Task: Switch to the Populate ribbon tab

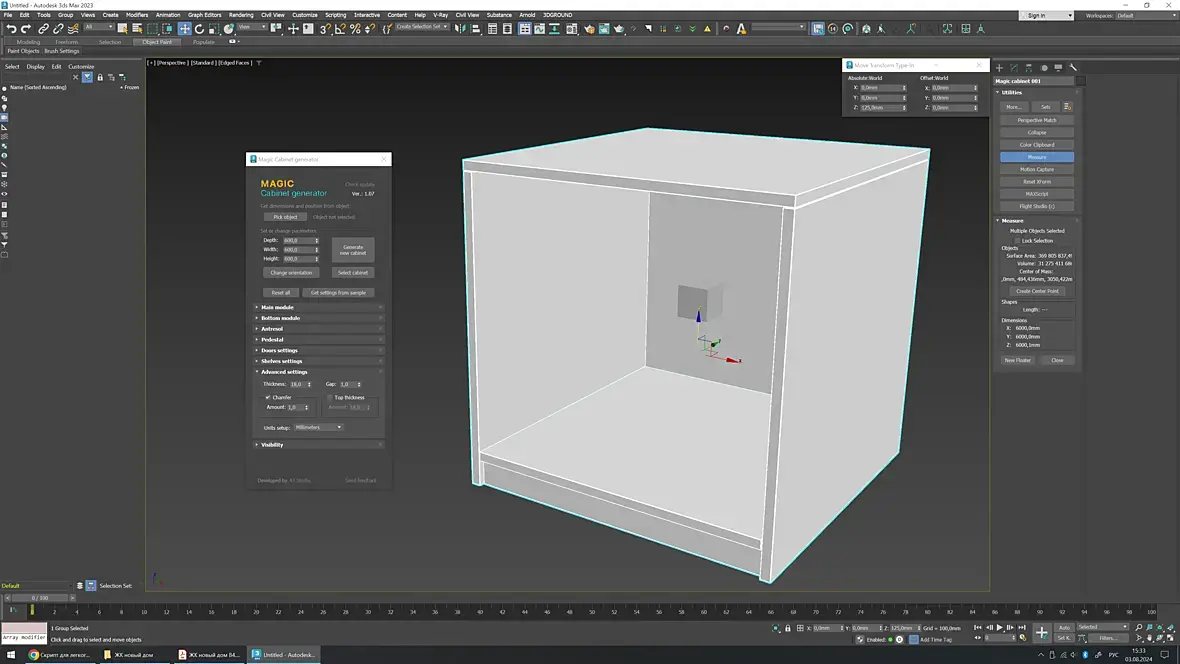Action: point(203,42)
